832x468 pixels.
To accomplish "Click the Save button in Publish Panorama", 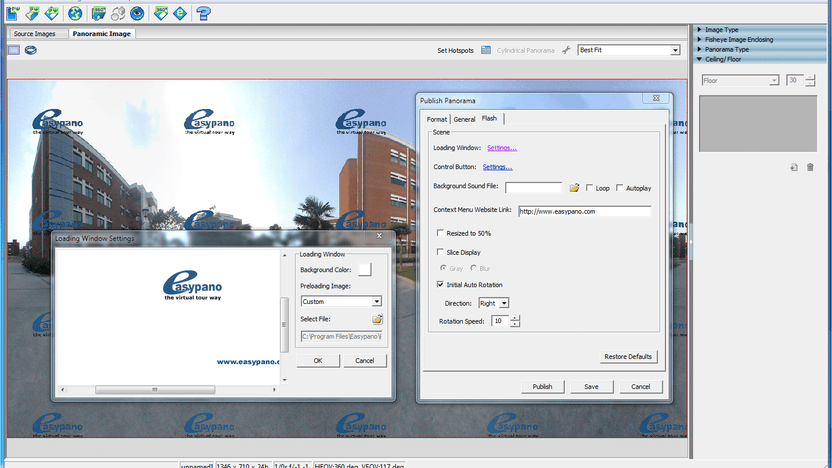I will pos(591,387).
